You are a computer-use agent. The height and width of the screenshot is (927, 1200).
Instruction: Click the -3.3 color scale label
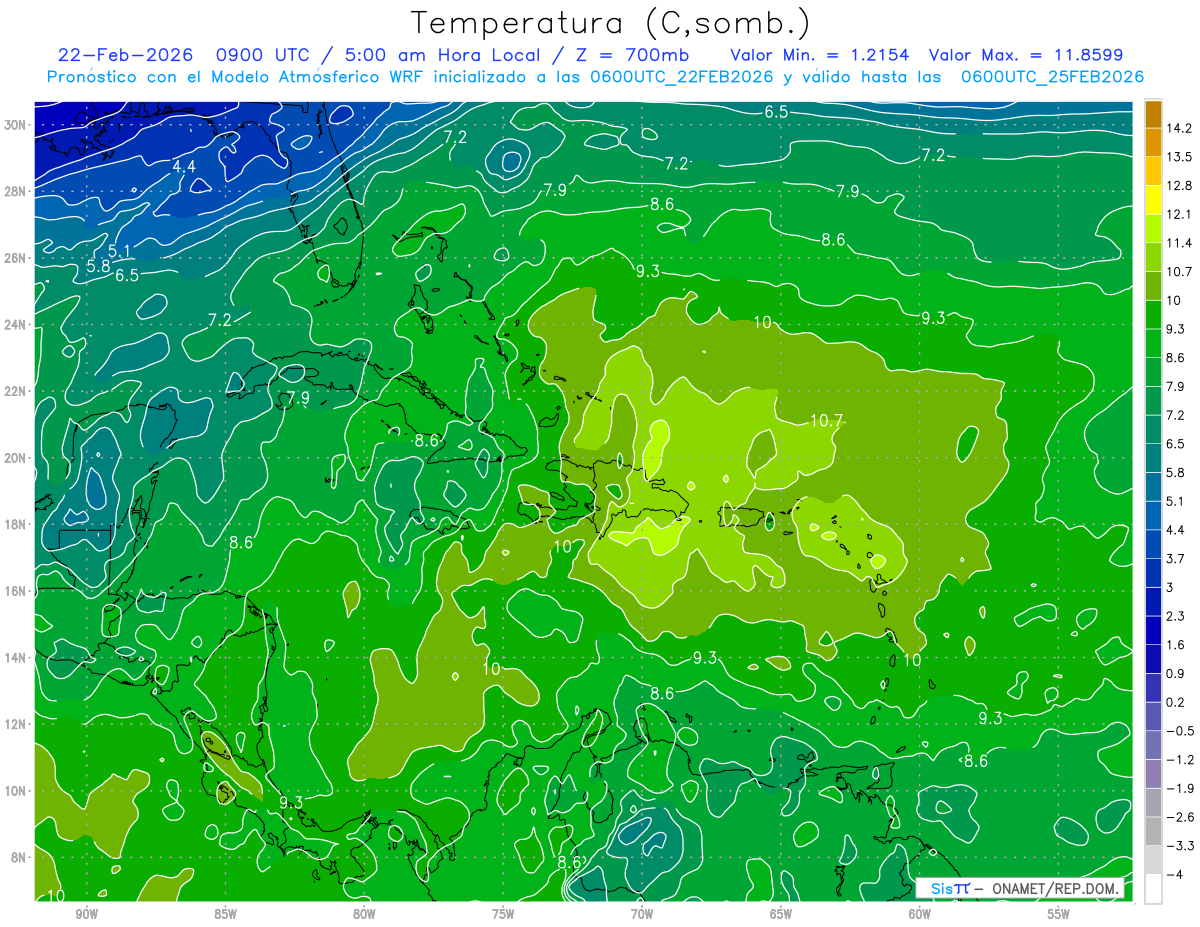click(x=1179, y=846)
